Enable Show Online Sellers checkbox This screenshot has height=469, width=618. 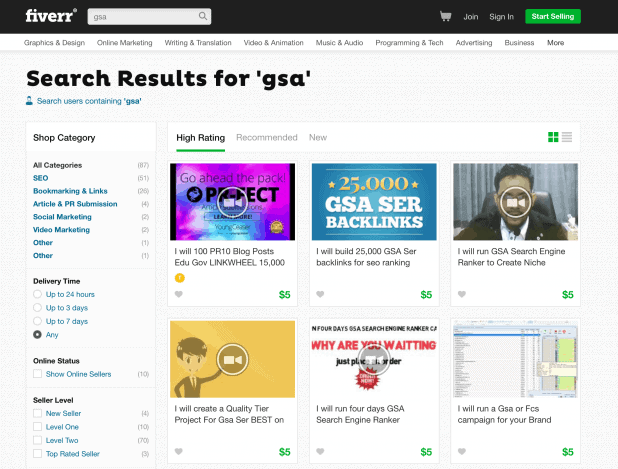[x=37, y=374]
